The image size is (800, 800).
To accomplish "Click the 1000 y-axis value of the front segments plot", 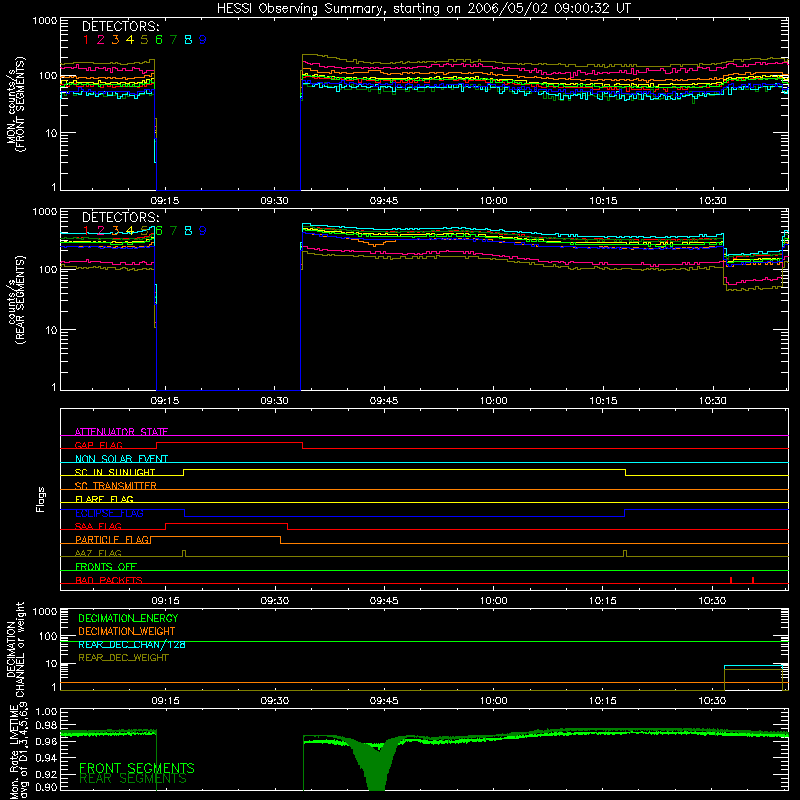I will click(x=45, y=21).
